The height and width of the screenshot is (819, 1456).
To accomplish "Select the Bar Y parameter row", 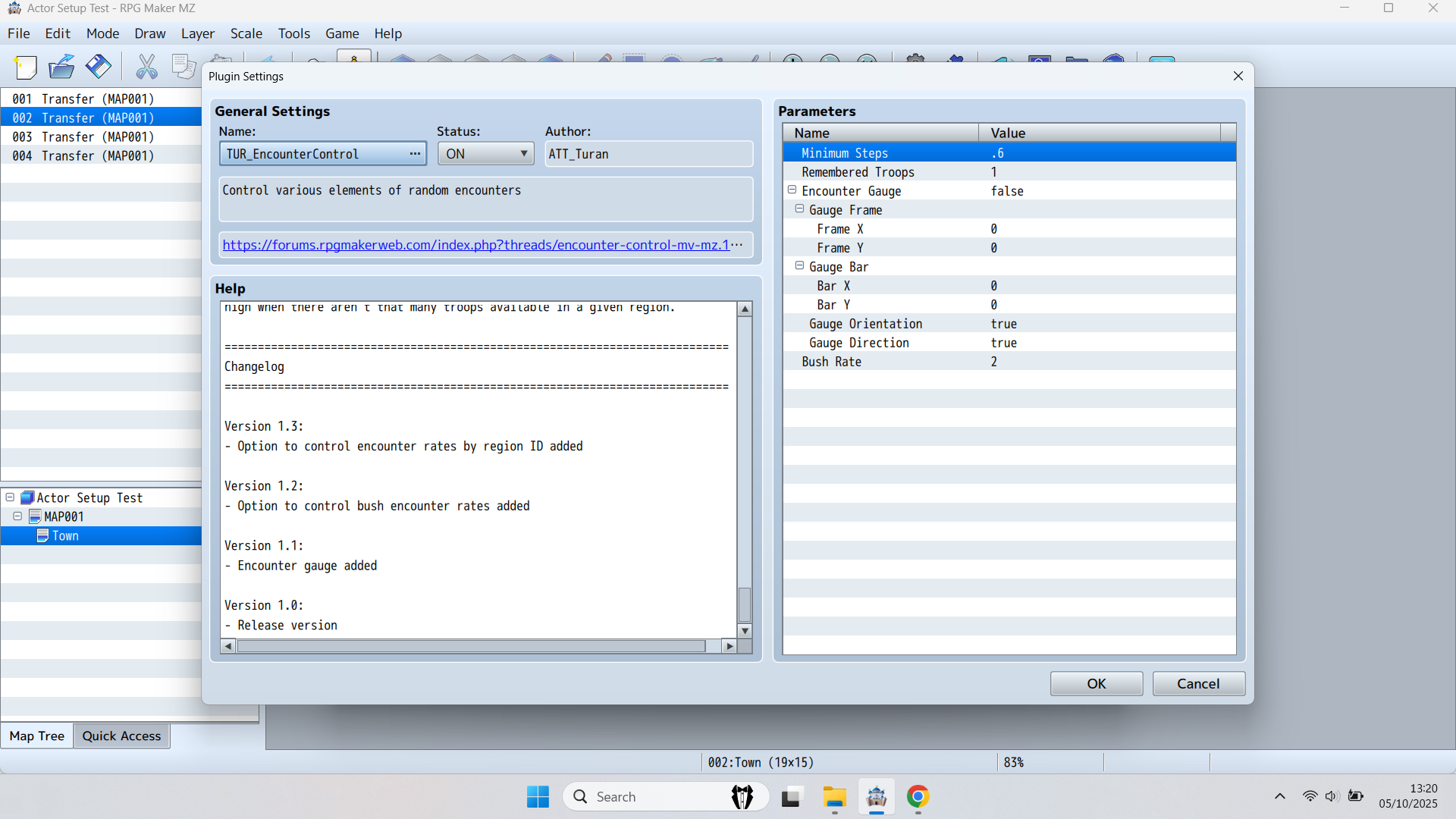I will tap(1009, 305).
